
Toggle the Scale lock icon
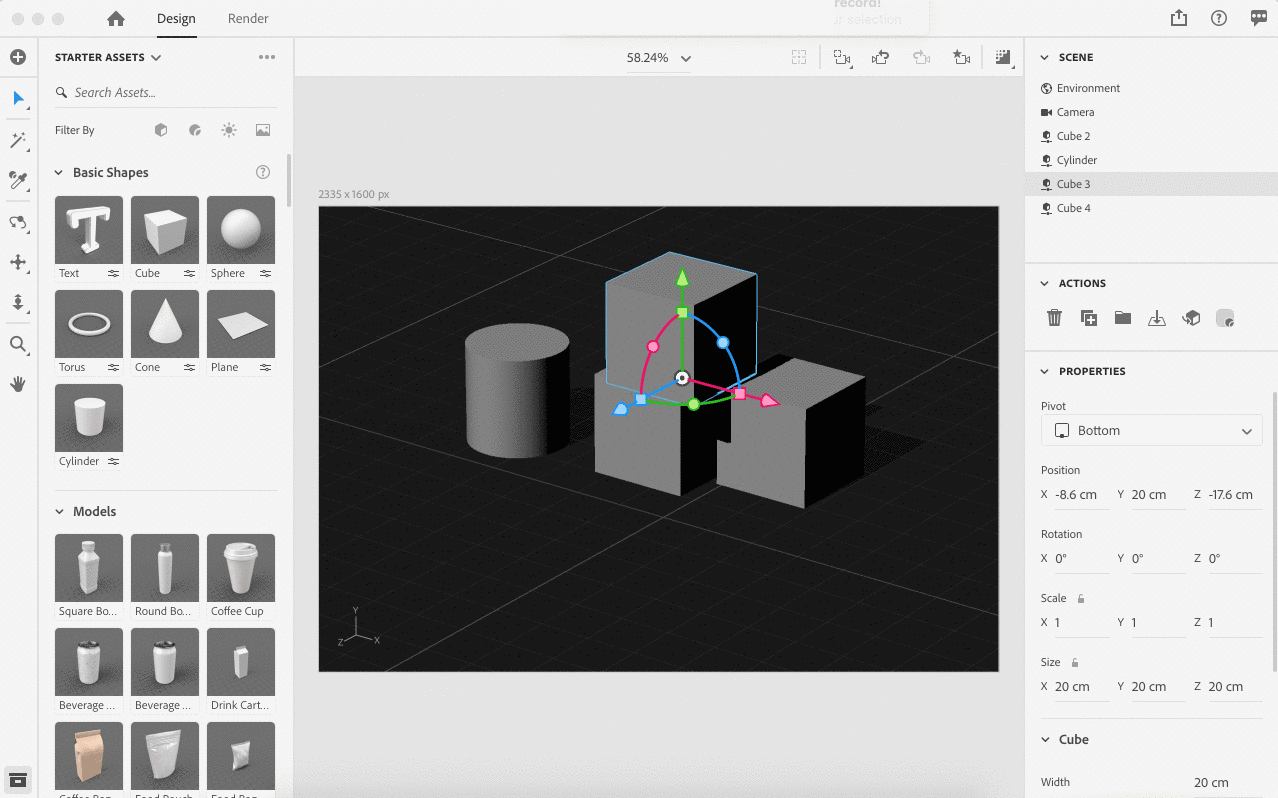pyautogui.click(x=1080, y=598)
